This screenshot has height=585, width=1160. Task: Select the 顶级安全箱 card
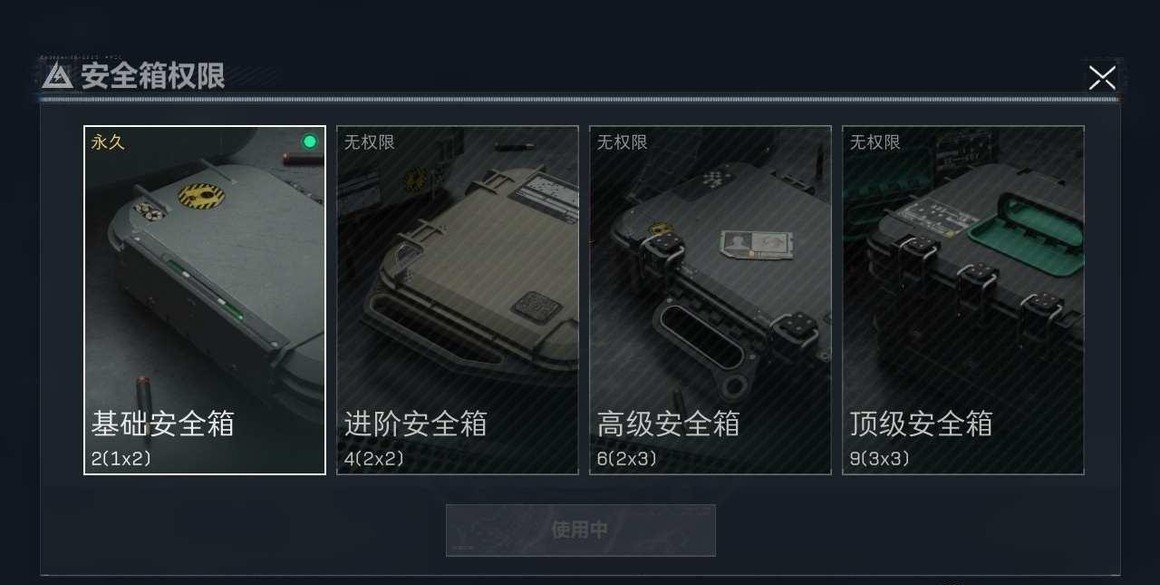(x=963, y=300)
